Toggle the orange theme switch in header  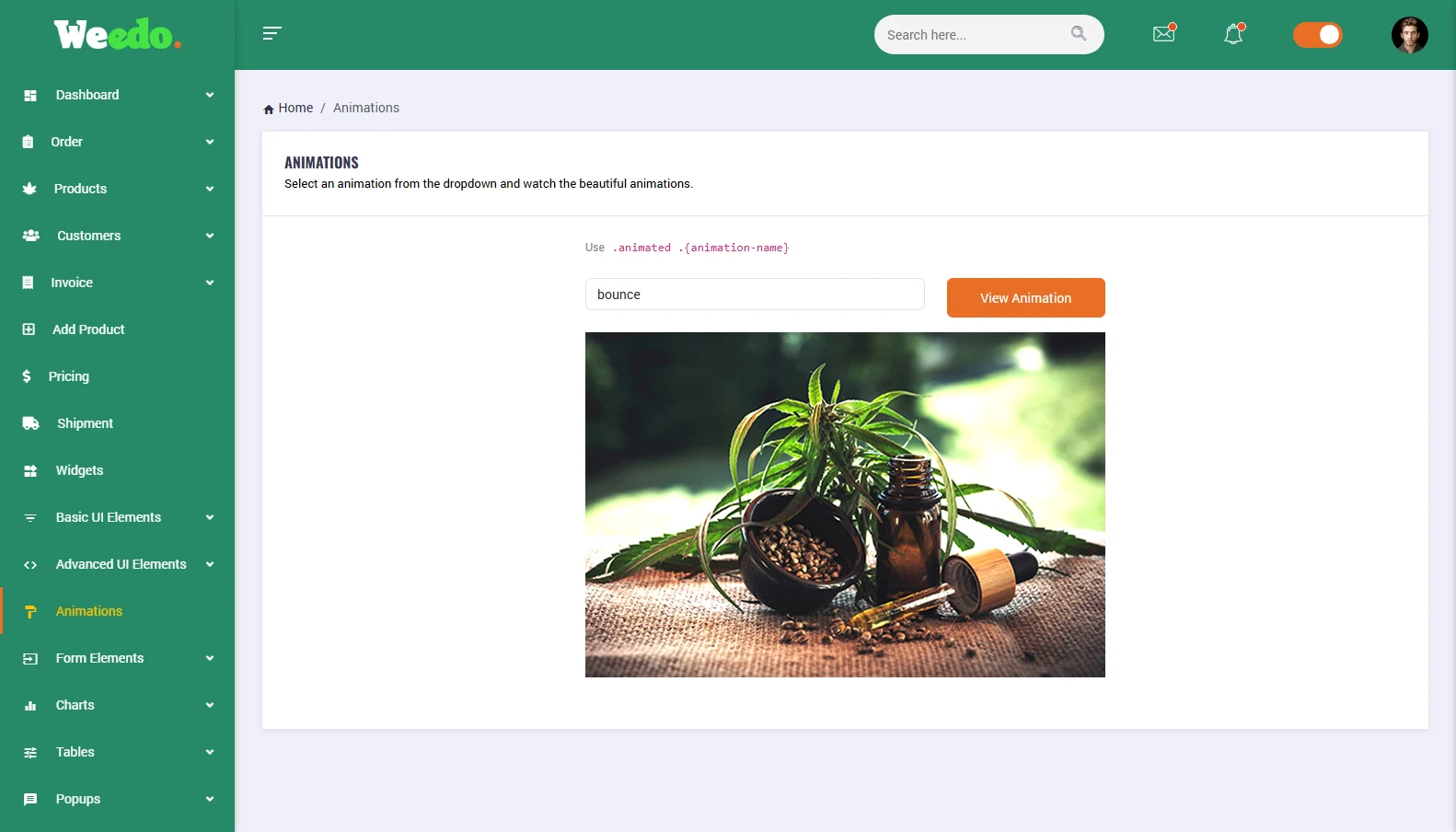coord(1317,35)
